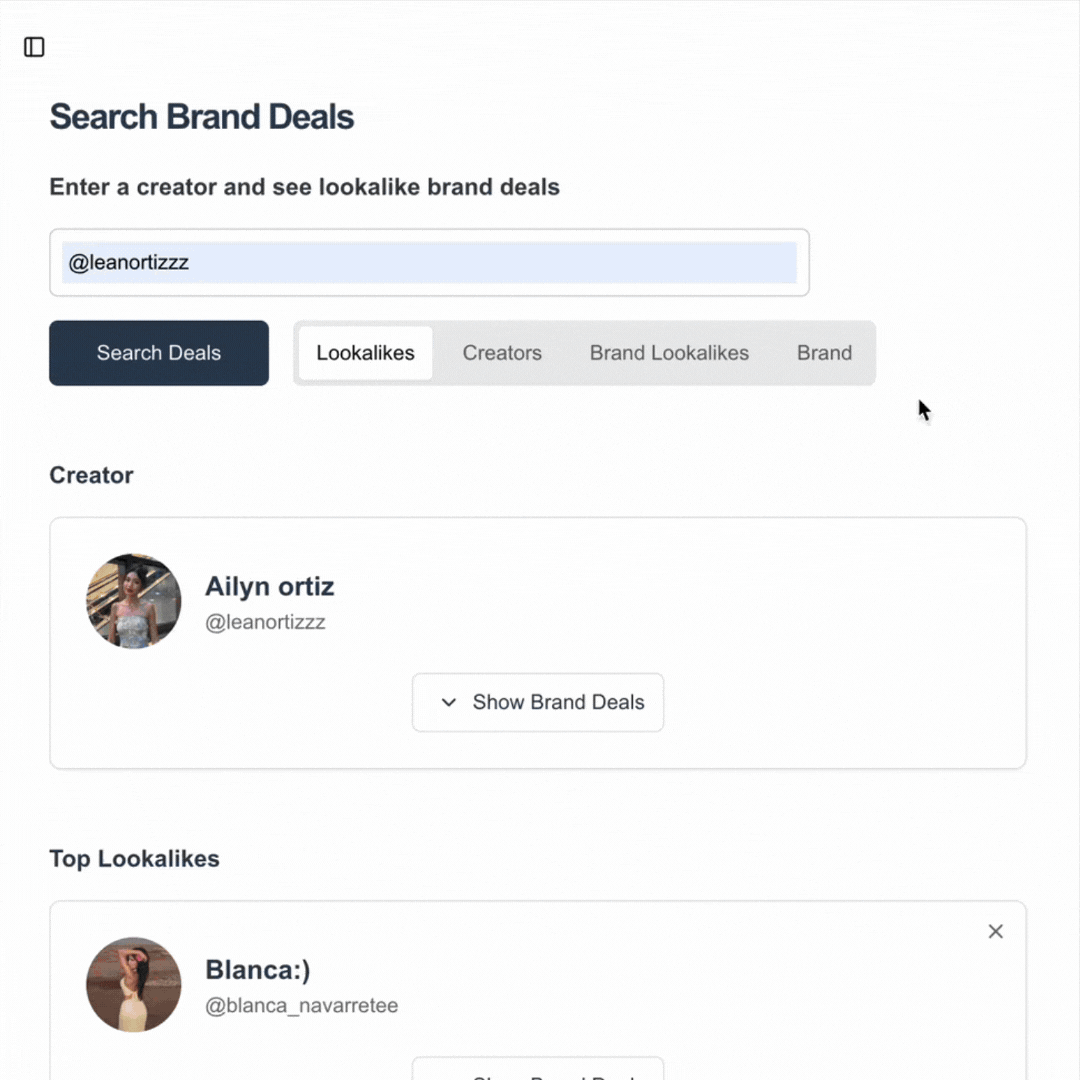The image size is (1080, 1080).
Task: Open Blanca's profile picture
Action: [133, 983]
